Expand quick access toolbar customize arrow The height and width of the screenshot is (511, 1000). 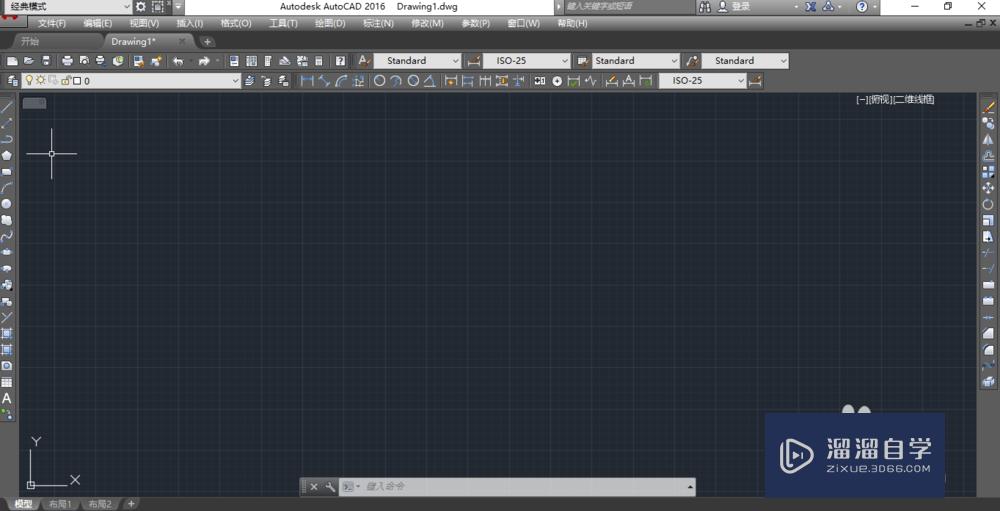click(179, 7)
